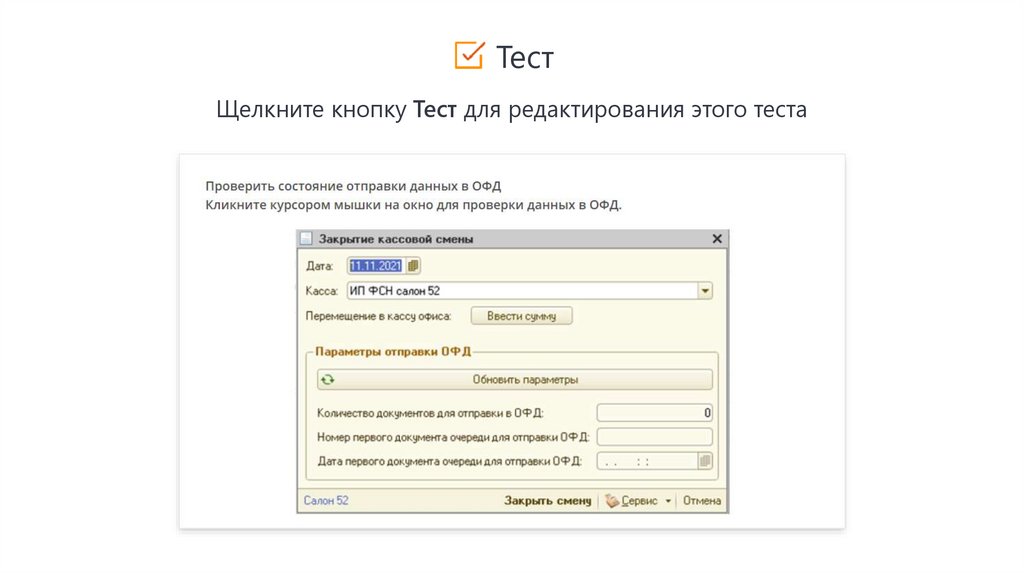1024x574 pixels.
Task: Open the calendar picker next to the date 11.11.2021
Action: [x=415, y=265]
